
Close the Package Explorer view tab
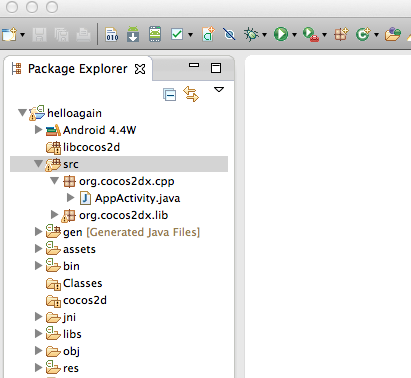point(140,69)
